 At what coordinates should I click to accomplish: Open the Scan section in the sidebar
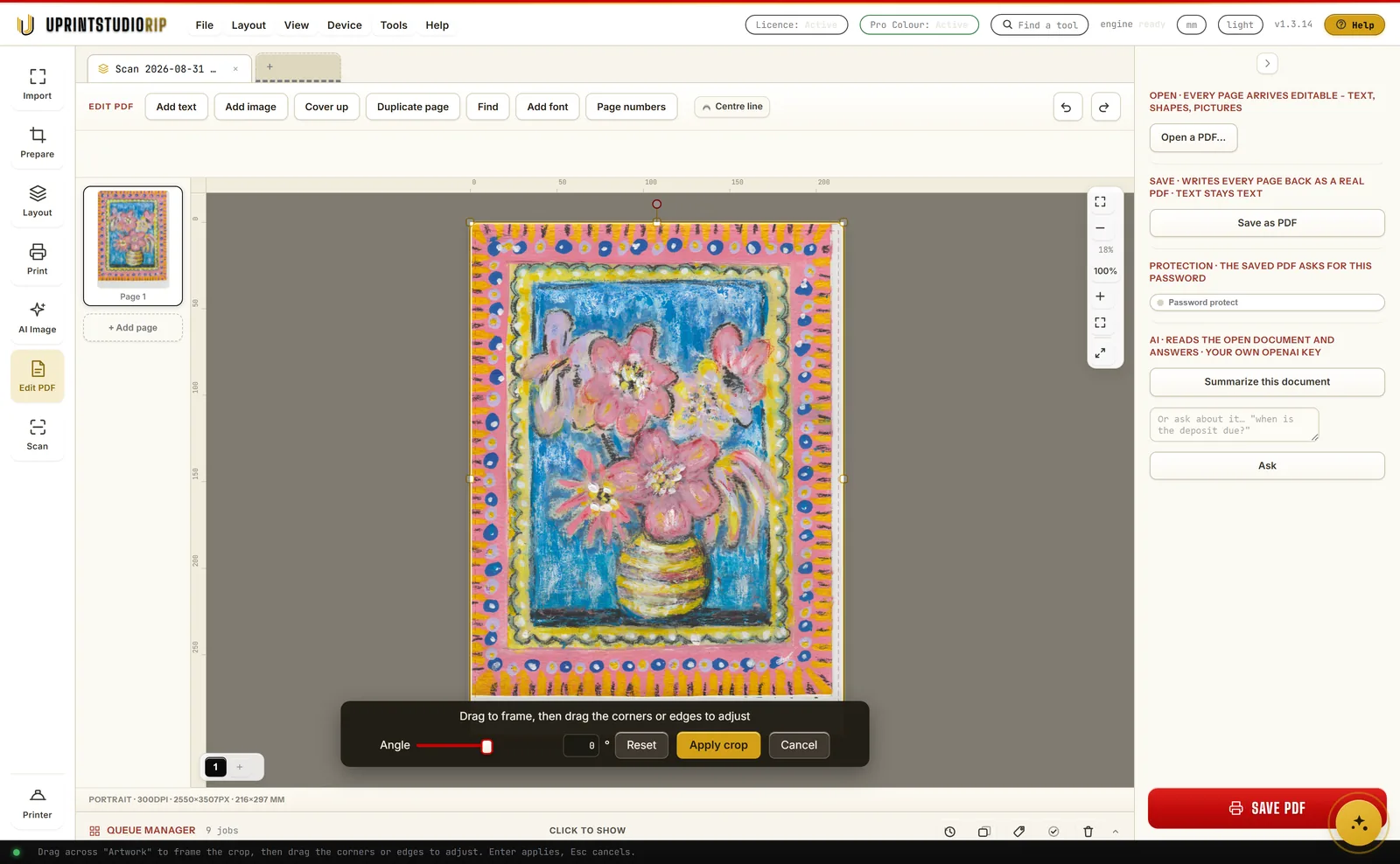coord(37,435)
